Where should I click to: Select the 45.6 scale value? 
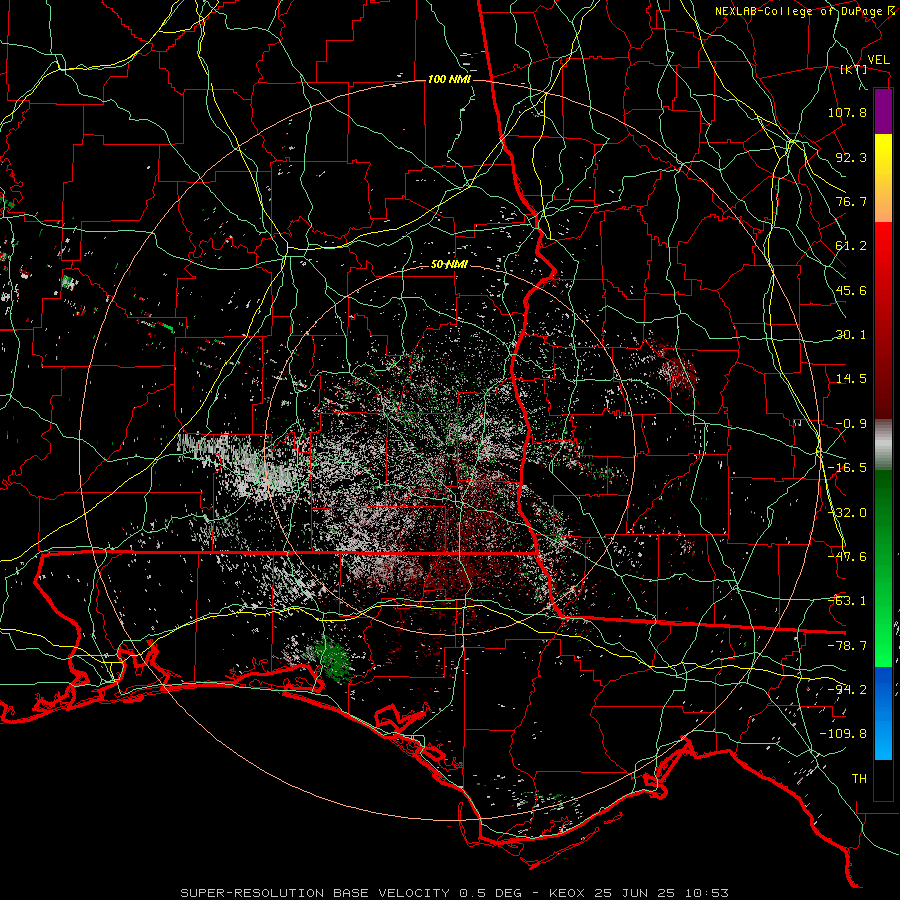click(x=851, y=290)
